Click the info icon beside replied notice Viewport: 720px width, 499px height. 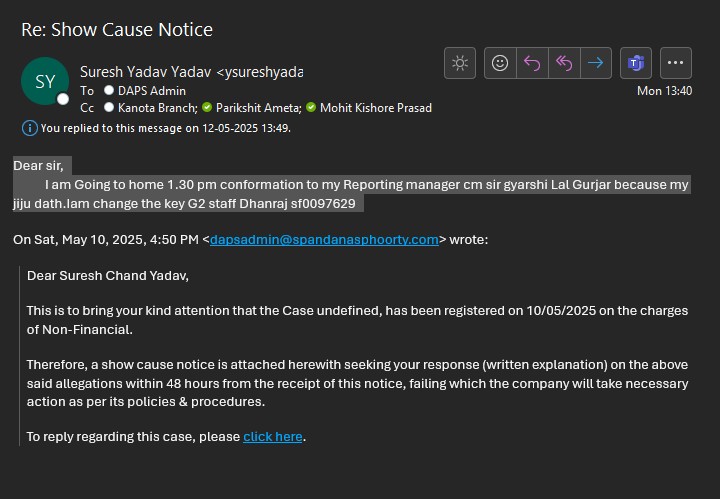[30, 128]
